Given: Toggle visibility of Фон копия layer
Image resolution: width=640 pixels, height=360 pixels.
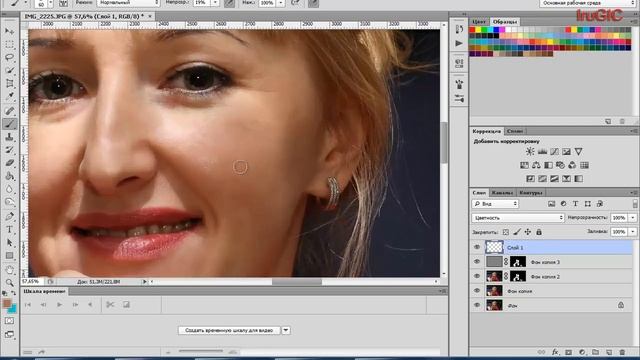Looking at the screenshot, I should click(477, 291).
